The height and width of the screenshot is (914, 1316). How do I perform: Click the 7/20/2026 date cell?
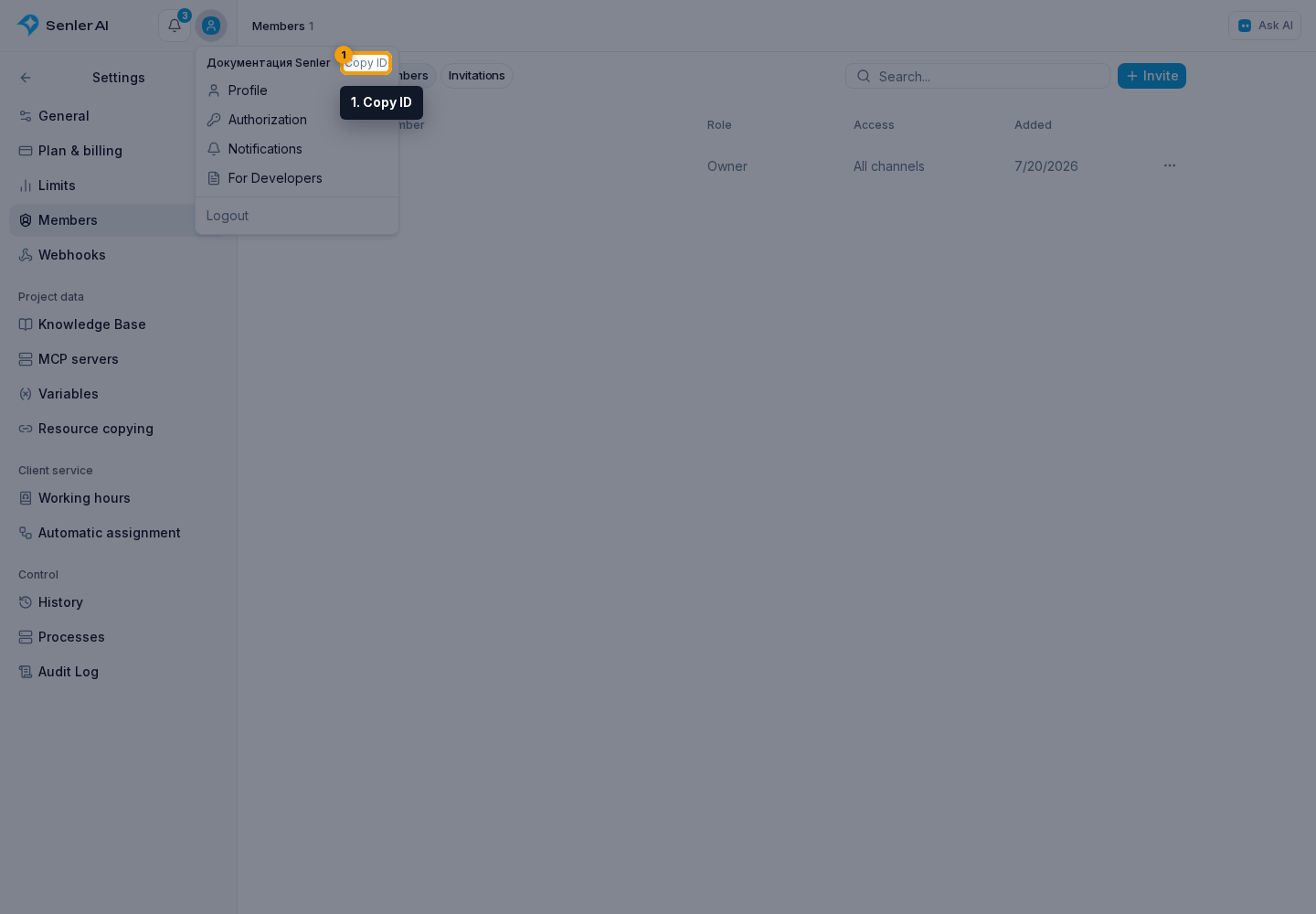coord(1046,166)
